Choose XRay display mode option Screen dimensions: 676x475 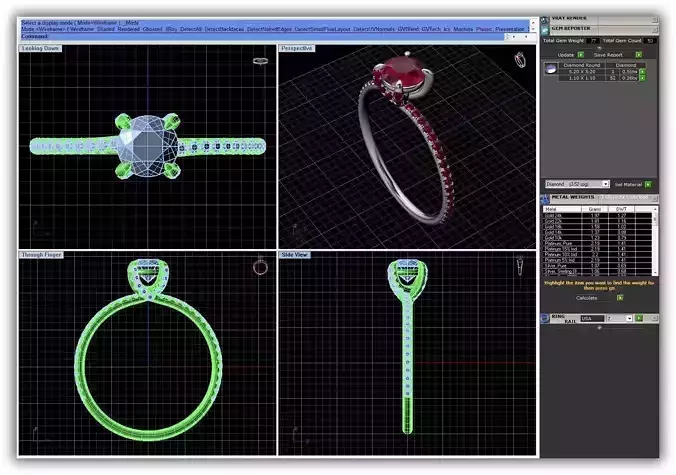click(171, 29)
